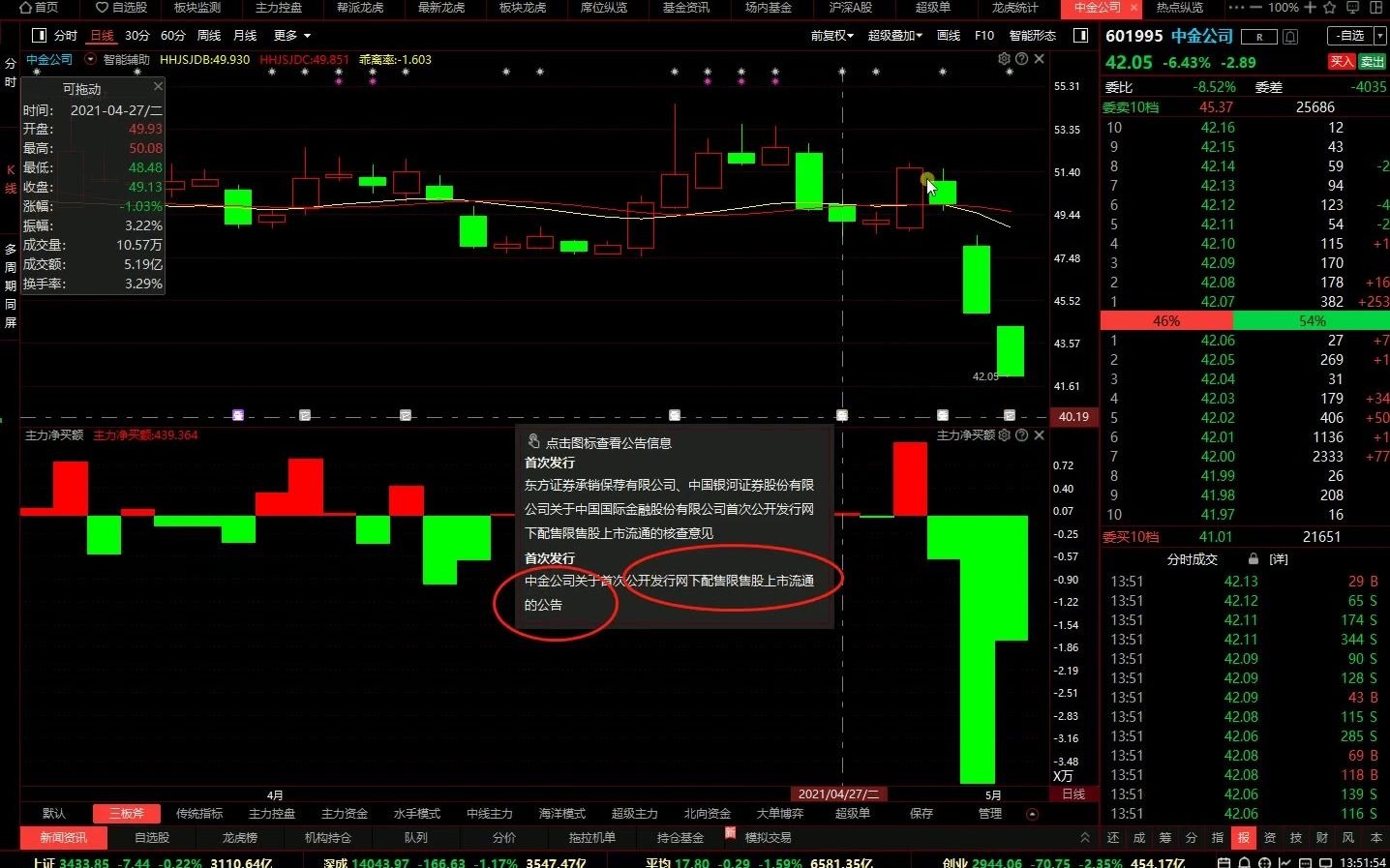The height and width of the screenshot is (868, 1390).
Task: Open the 超级叠加 overlay dropdown
Action: tap(895, 36)
